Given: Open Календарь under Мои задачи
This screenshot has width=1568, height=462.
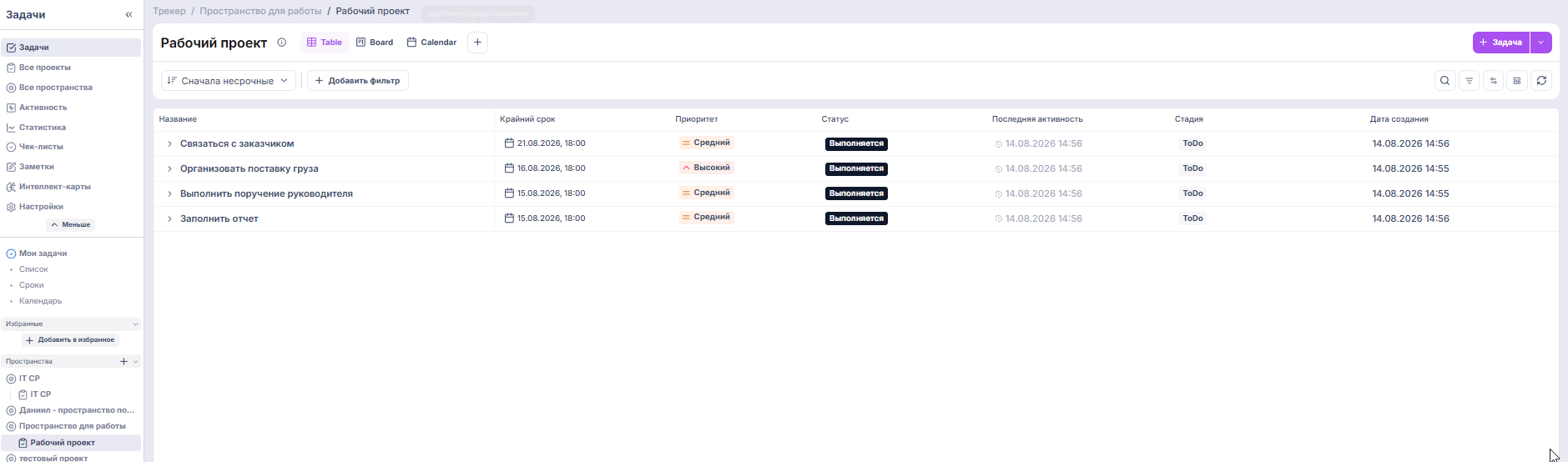Looking at the screenshot, I should click(x=40, y=301).
